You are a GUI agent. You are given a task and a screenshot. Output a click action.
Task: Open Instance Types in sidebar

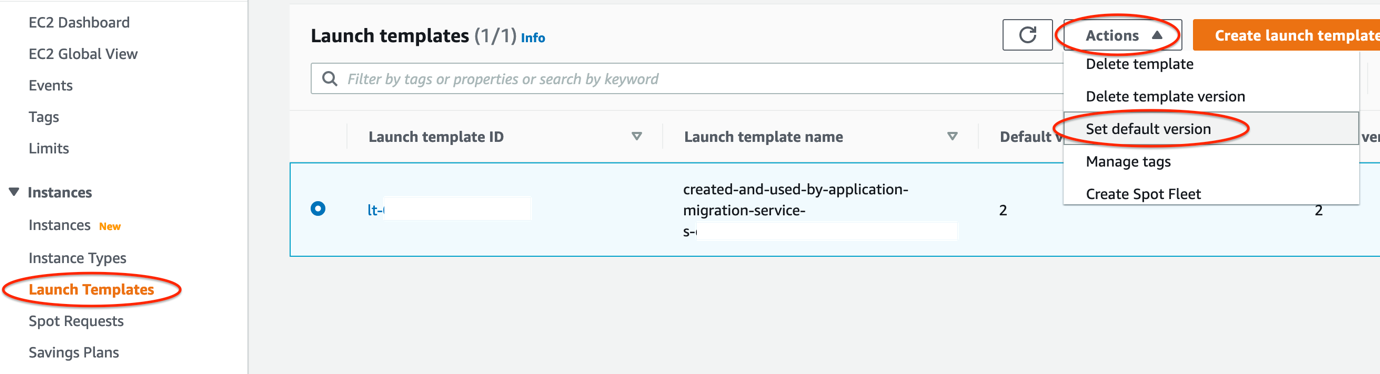pos(77,258)
